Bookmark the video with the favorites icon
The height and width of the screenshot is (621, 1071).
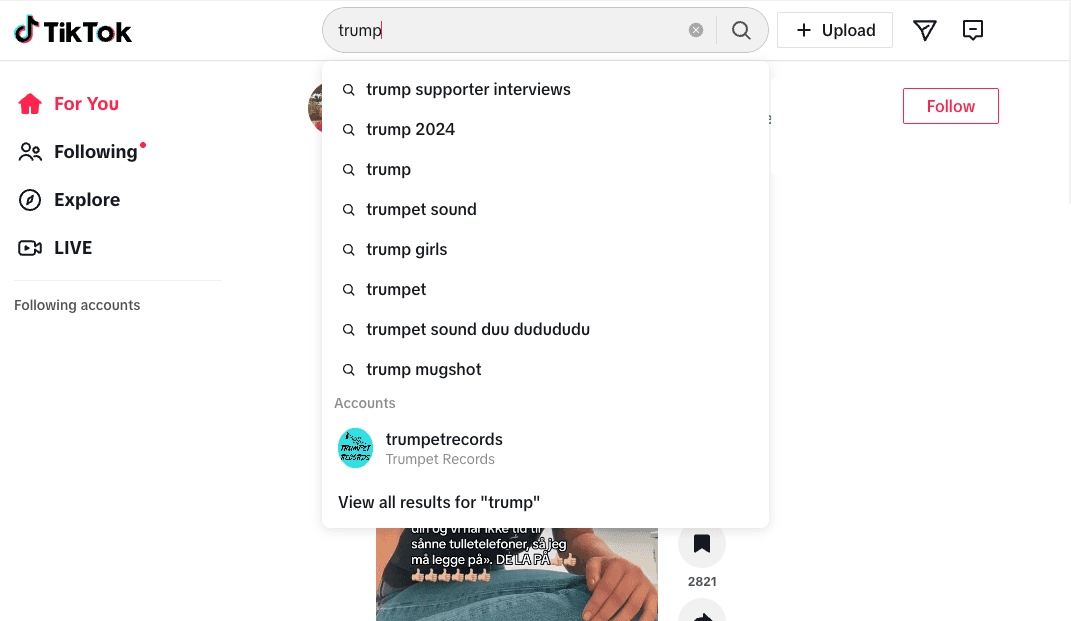[x=701, y=544]
